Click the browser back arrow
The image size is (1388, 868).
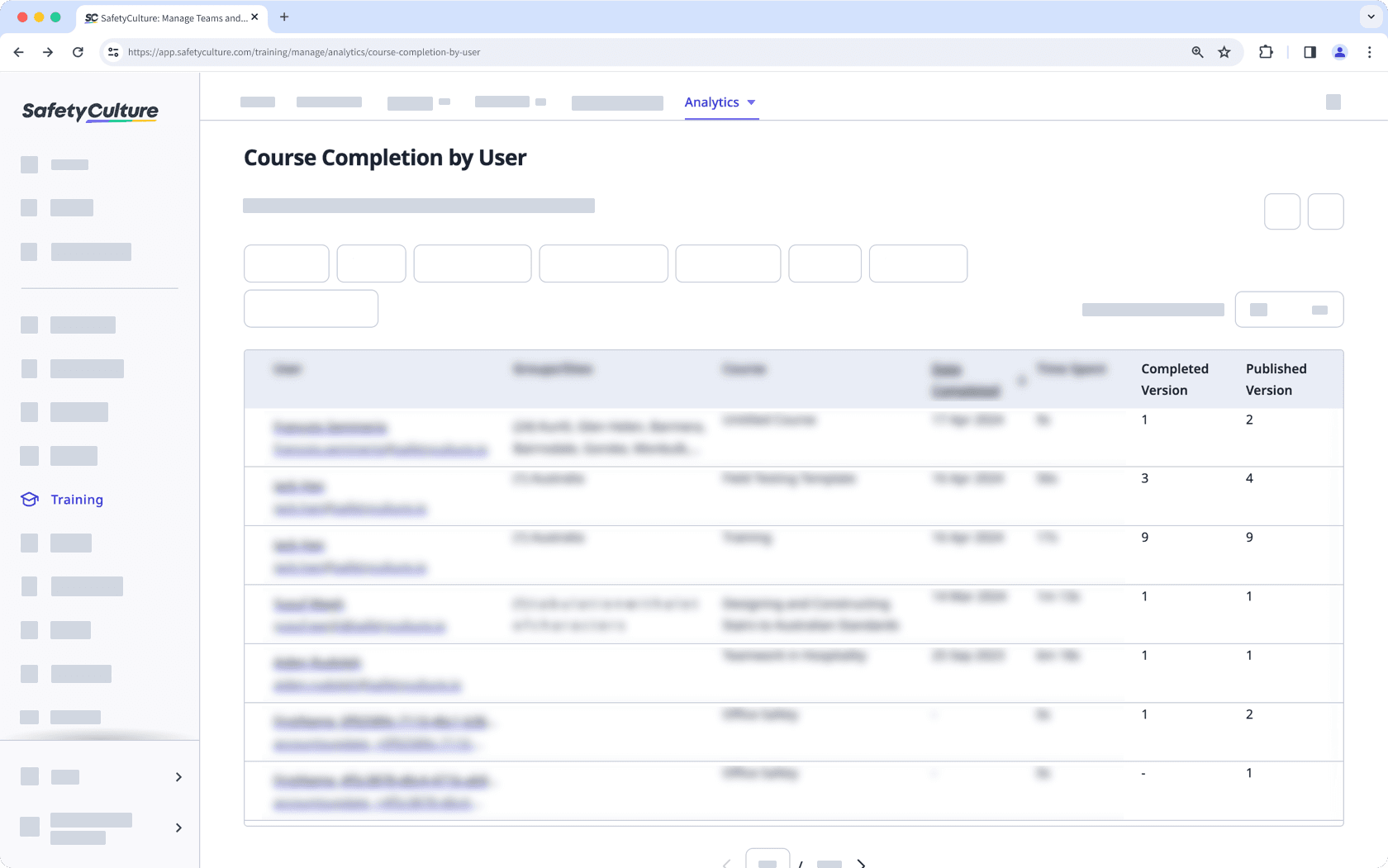[x=18, y=51]
